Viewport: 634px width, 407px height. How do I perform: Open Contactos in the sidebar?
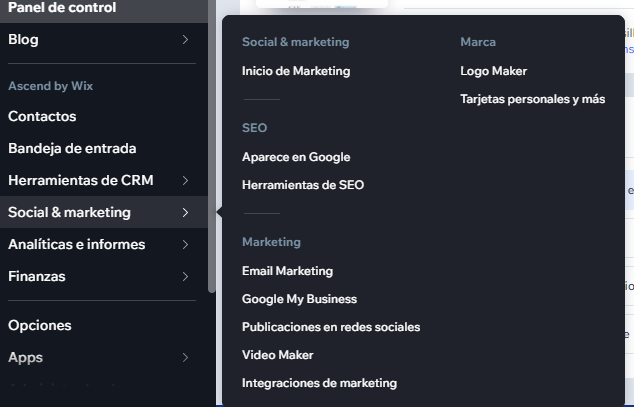pyautogui.click(x=42, y=116)
